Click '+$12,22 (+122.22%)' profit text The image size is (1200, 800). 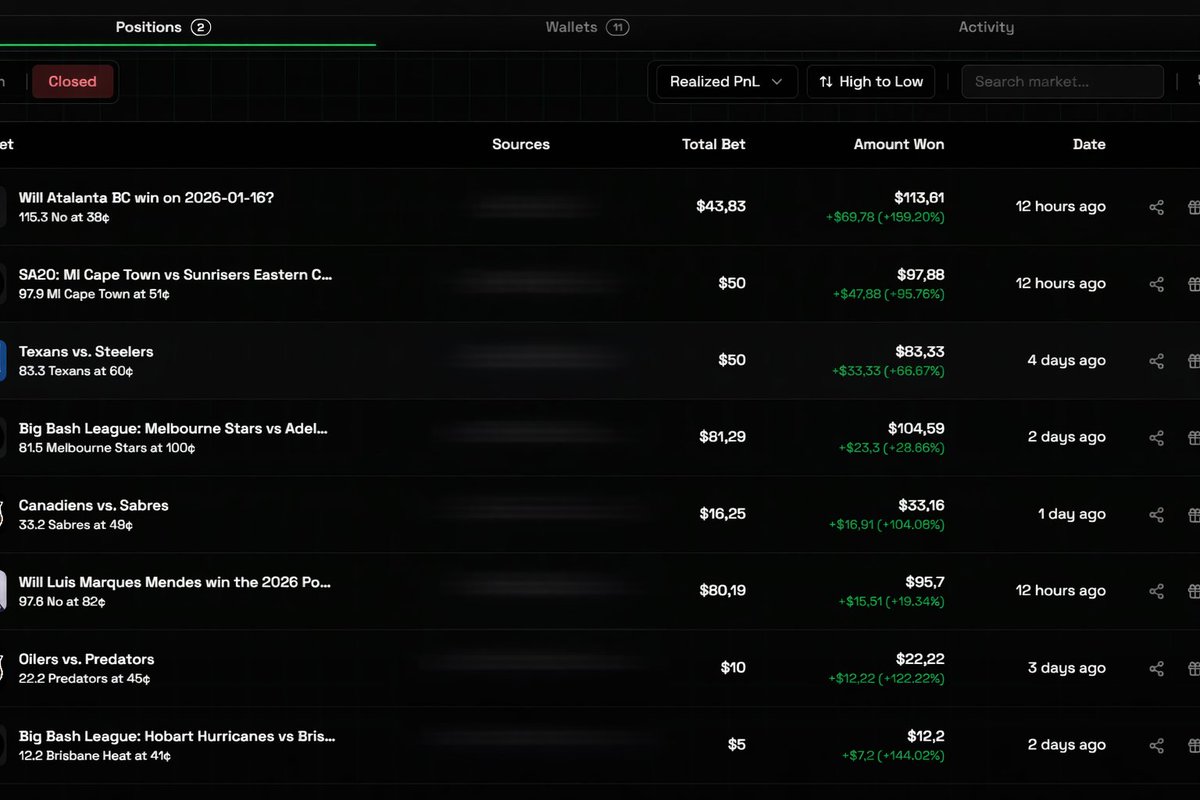[x=886, y=678]
